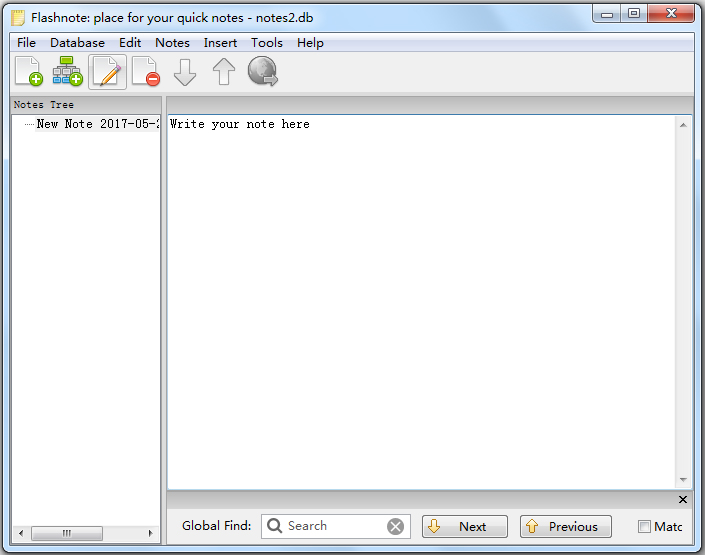
Task: Select the New Note 2017-05 tree item
Action: coord(97,124)
